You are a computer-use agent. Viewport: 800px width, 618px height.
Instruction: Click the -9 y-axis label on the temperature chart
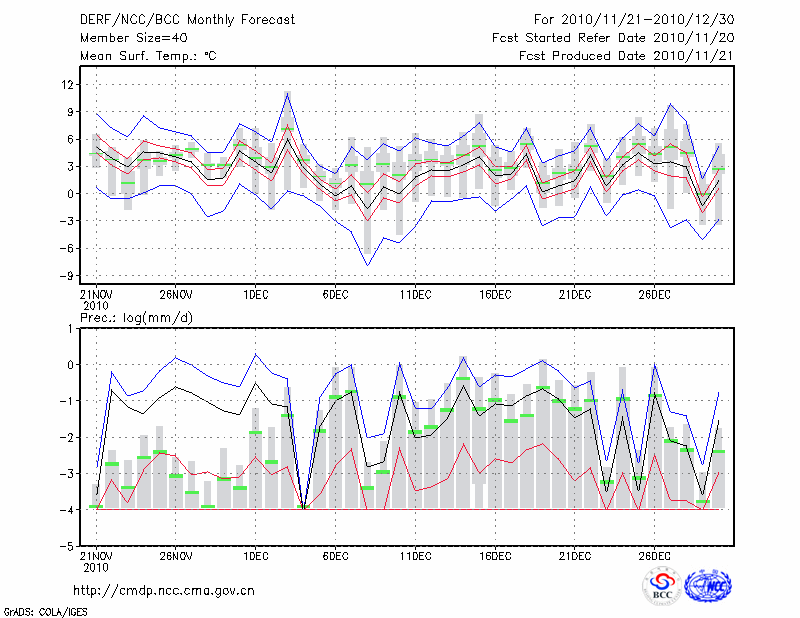coord(67,276)
